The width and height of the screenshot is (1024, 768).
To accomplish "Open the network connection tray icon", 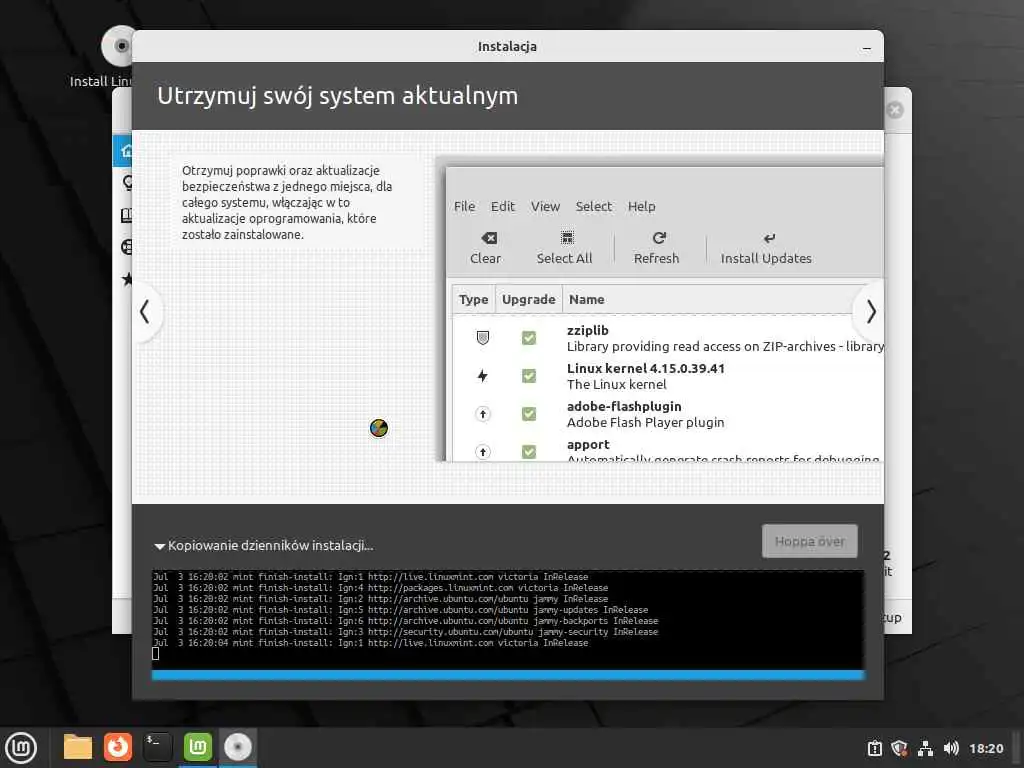I will (x=925, y=748).
